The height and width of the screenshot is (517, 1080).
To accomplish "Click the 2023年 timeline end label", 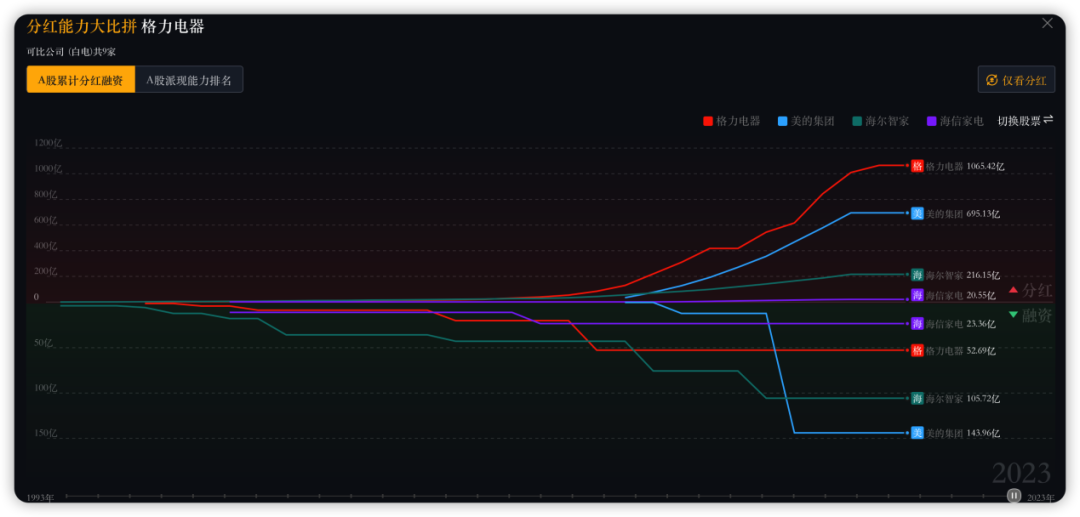I will pos(1040,497).
